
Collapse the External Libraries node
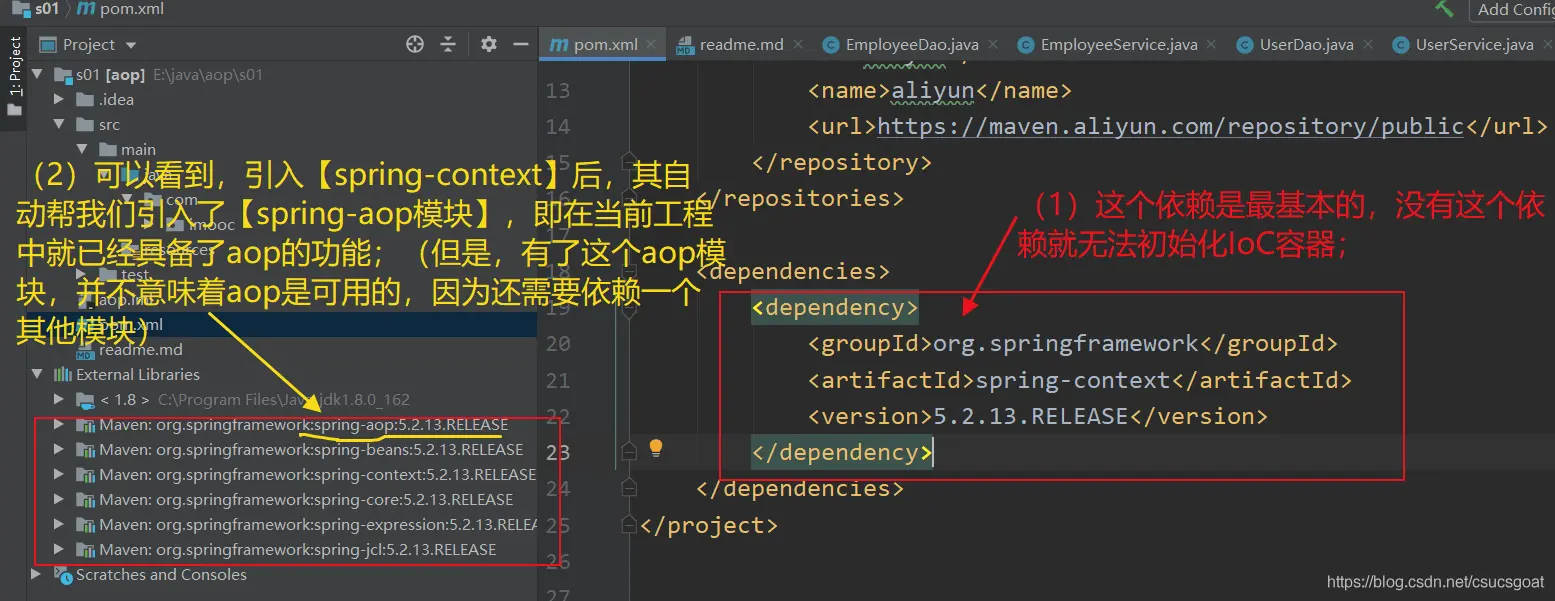click(38, 375)
